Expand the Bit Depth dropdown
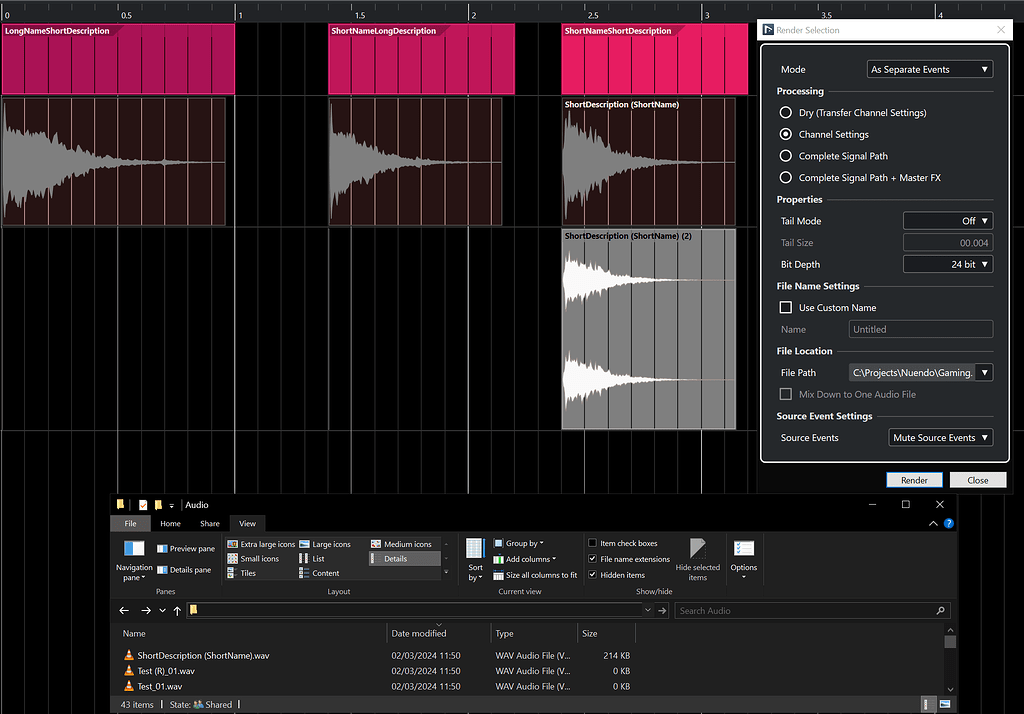The width and height of the screenshot is (1024, 714). [947, 265]
